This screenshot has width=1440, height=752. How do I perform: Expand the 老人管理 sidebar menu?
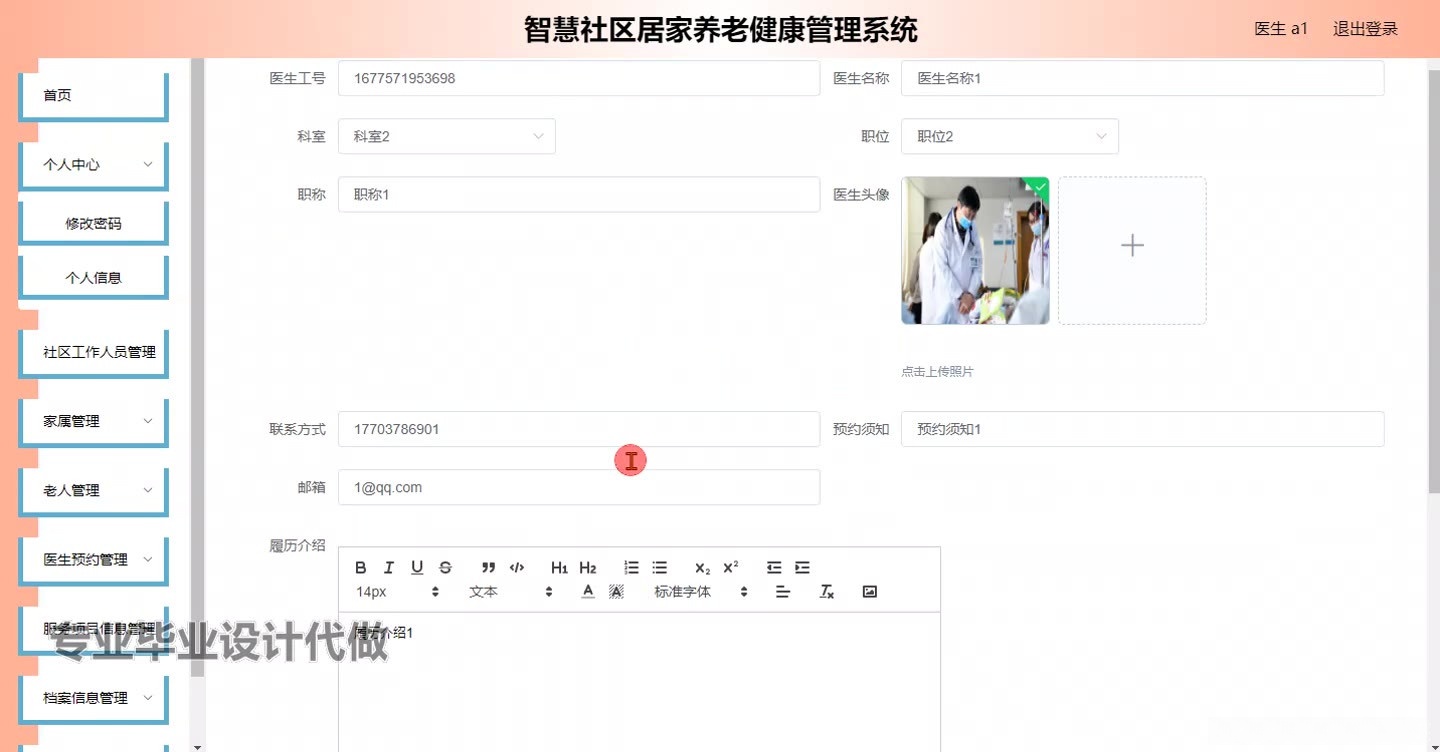click(x=93, y=491)
